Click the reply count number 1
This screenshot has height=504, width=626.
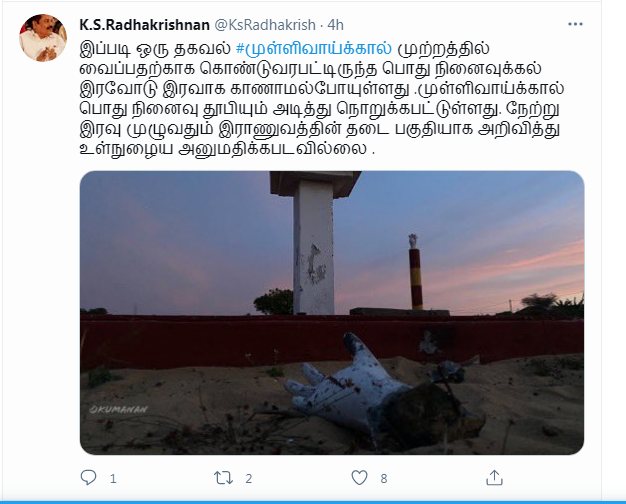(113, 478)
